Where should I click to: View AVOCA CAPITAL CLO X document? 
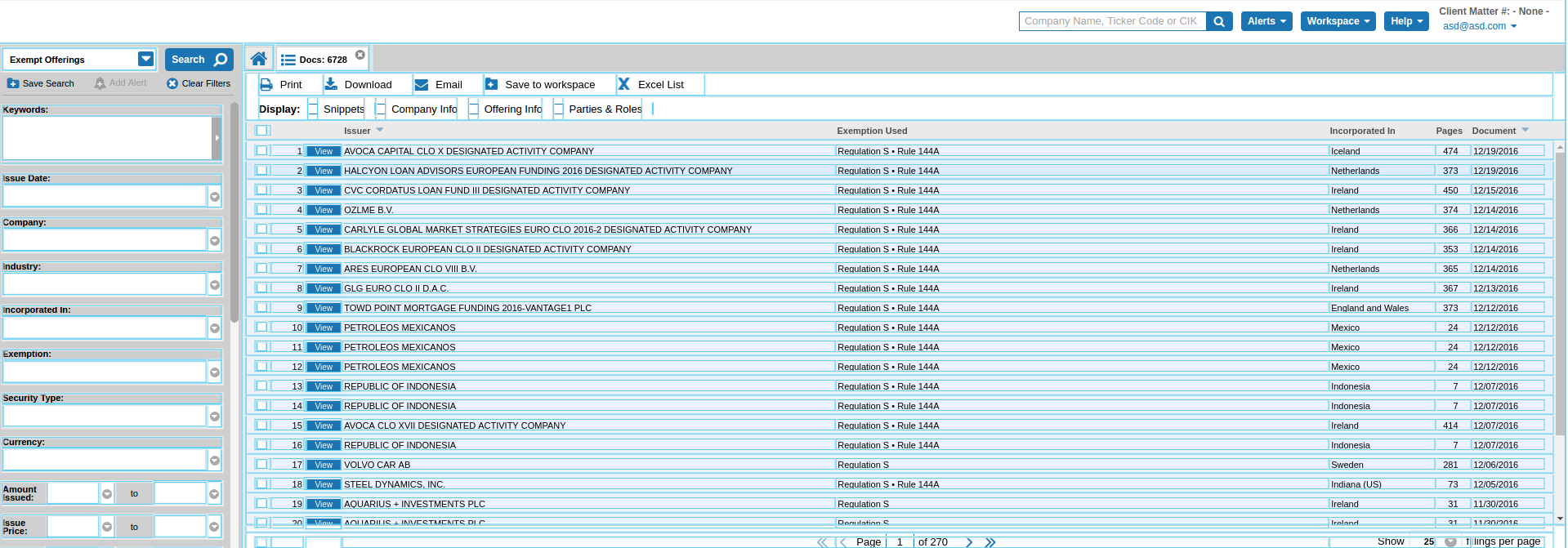tap(324, 151)
